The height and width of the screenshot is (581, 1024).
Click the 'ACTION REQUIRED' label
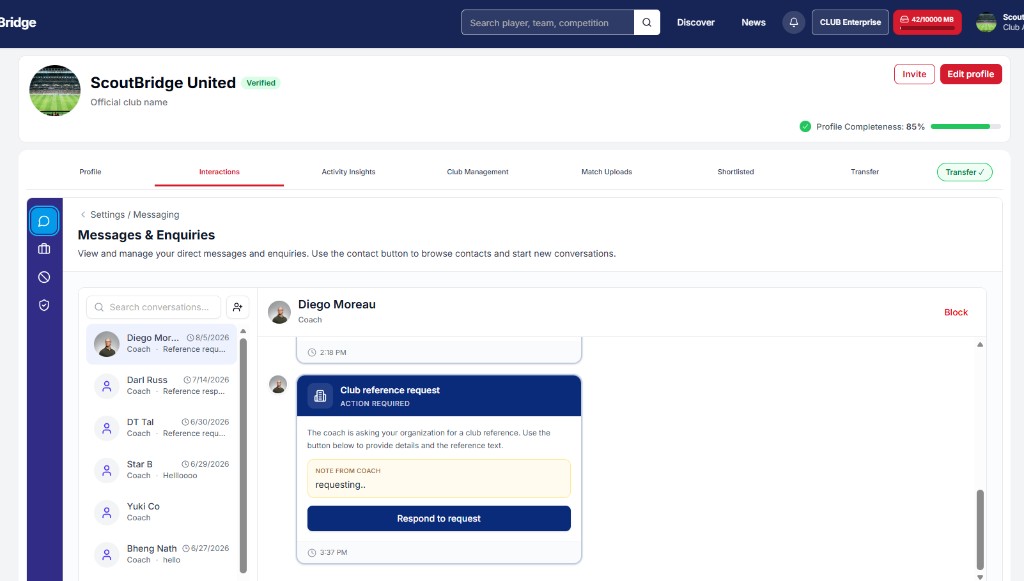(x=375, y=403)
